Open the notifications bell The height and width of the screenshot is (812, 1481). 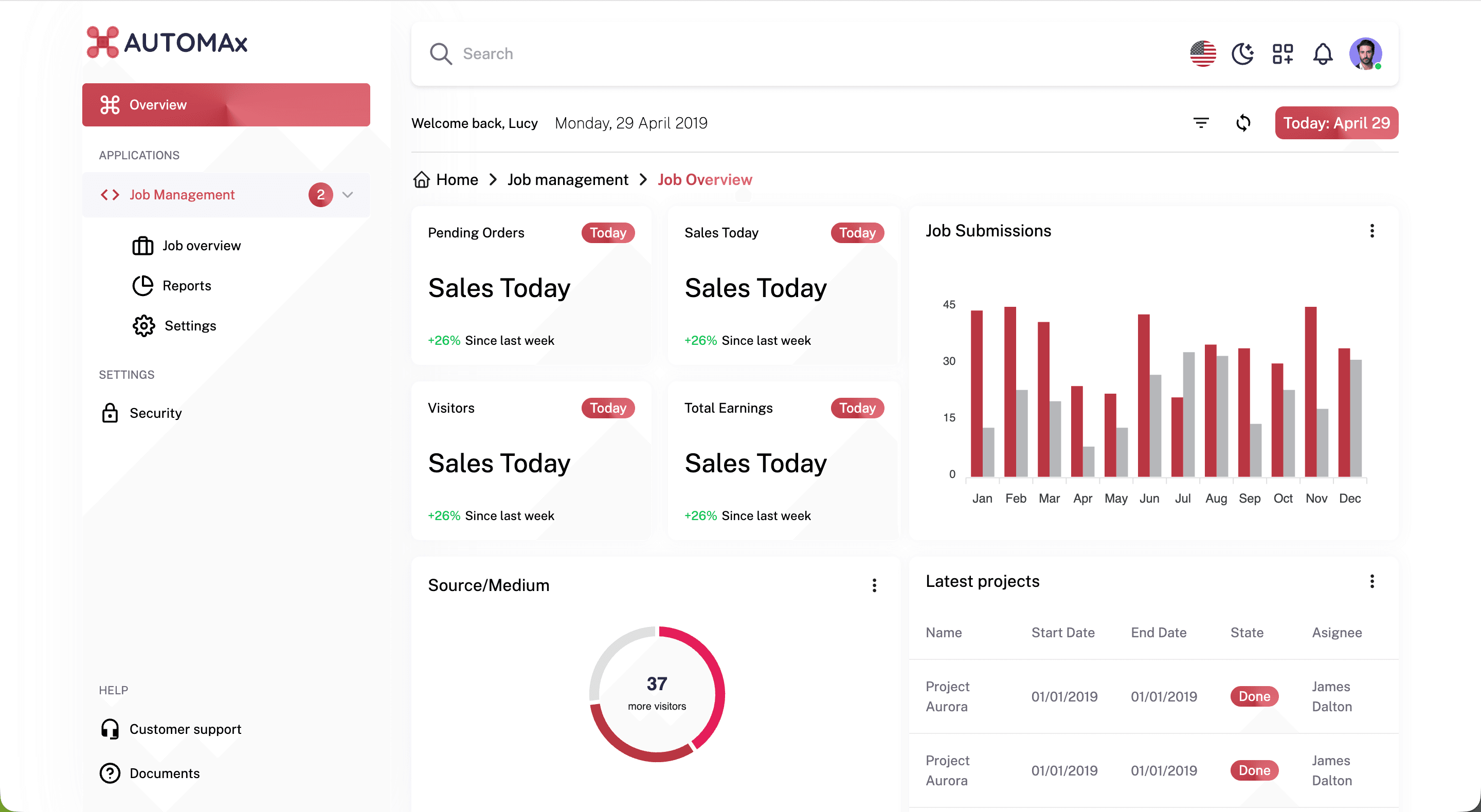[1323, 54]
